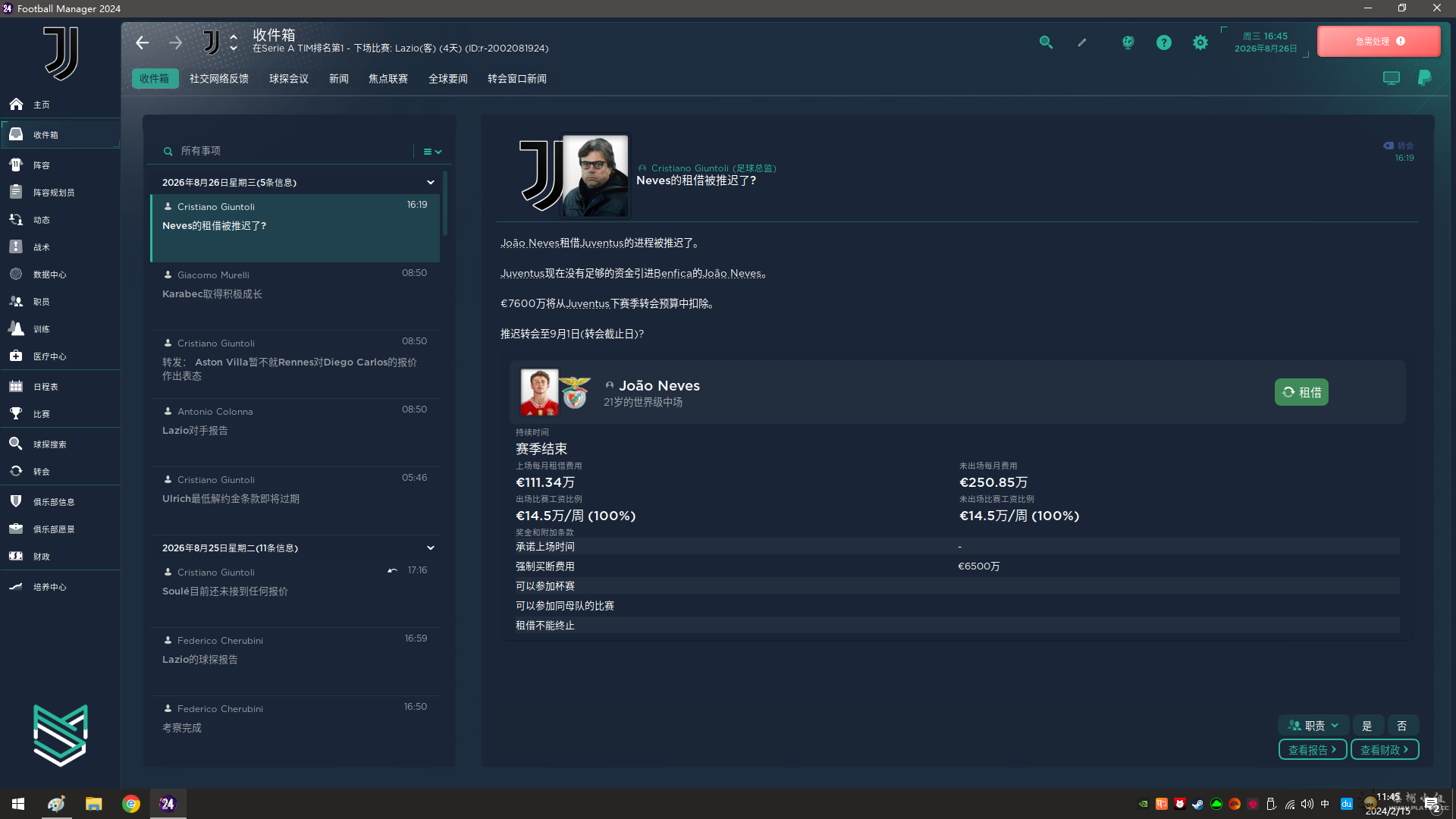Screen dimensions: 1456x819
Task: Open File Explorer from taskbar
Action: click(93, 804)
